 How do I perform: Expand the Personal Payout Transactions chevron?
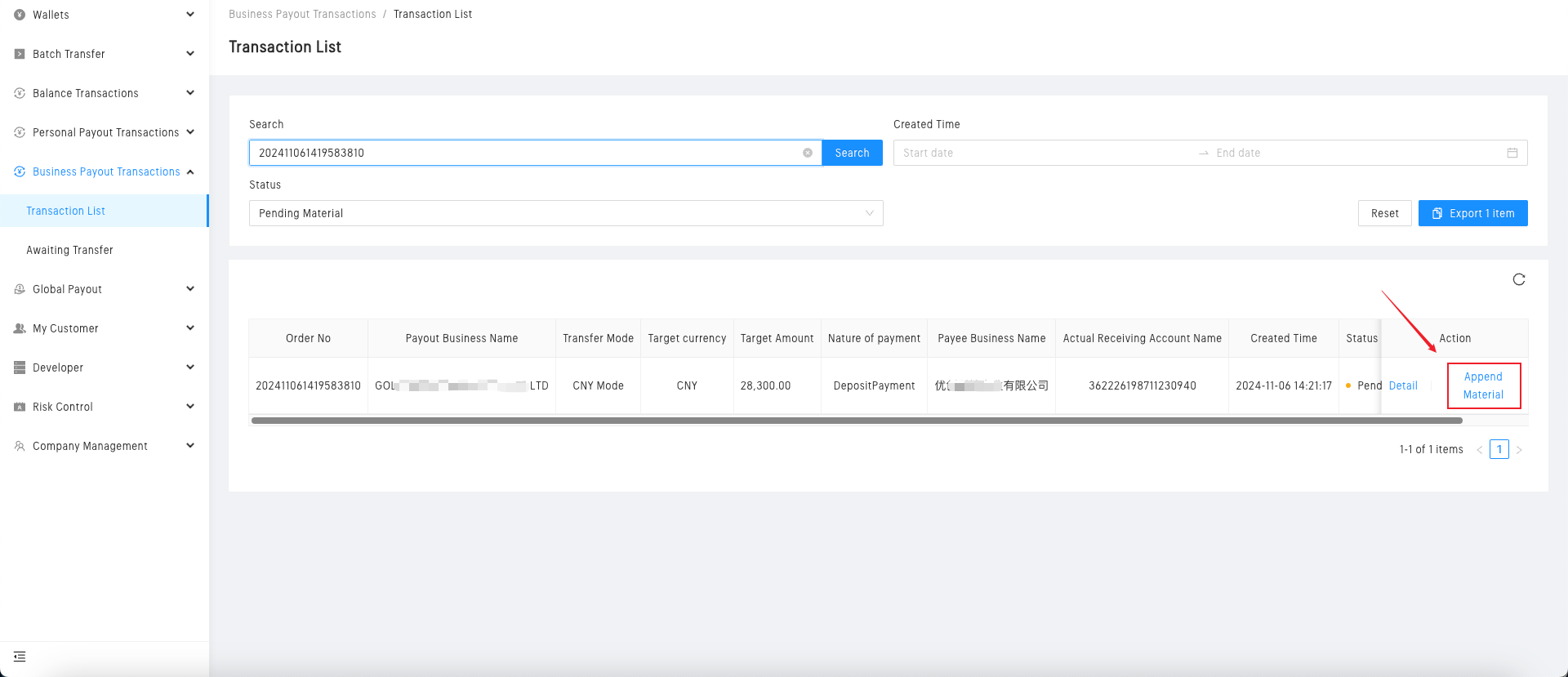(190, 132)
